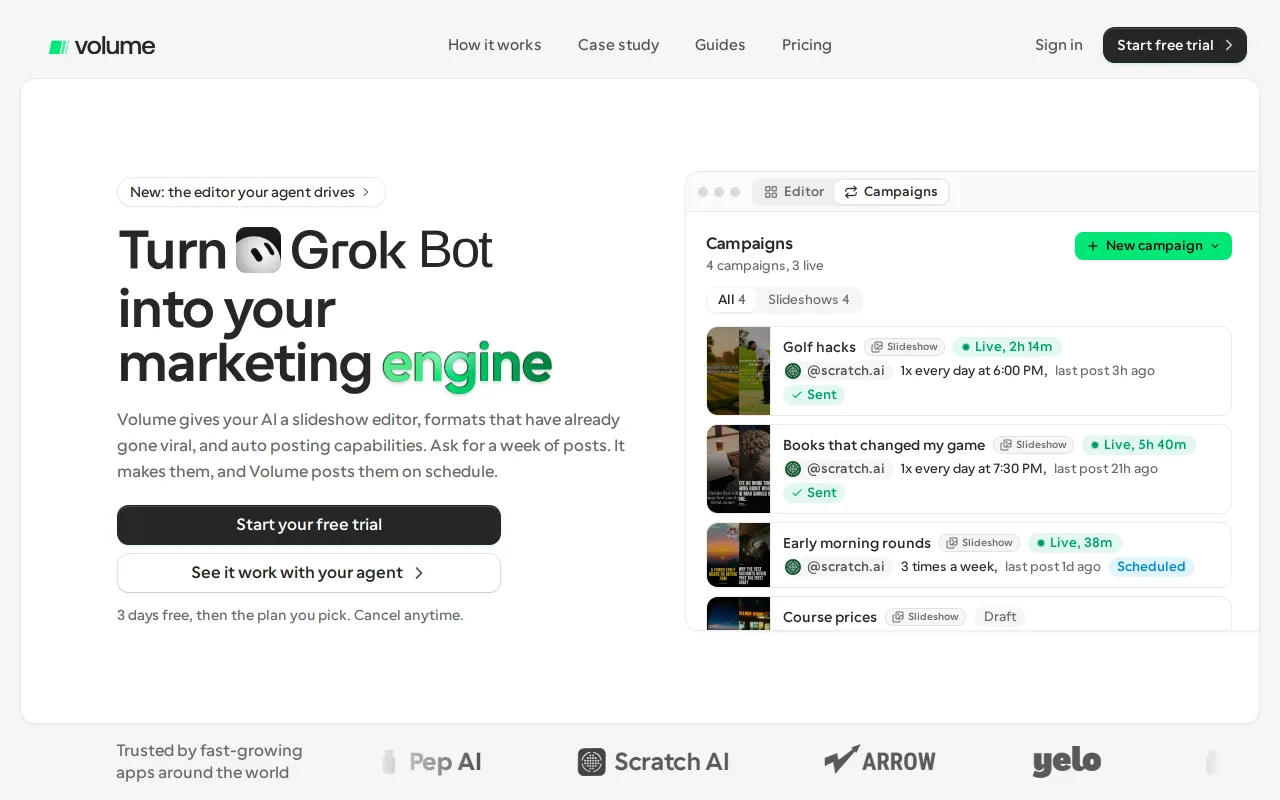Screen dimensions: 1280x800
Task: Click the repeat icon on Campaigns tab
Action: 851,192
